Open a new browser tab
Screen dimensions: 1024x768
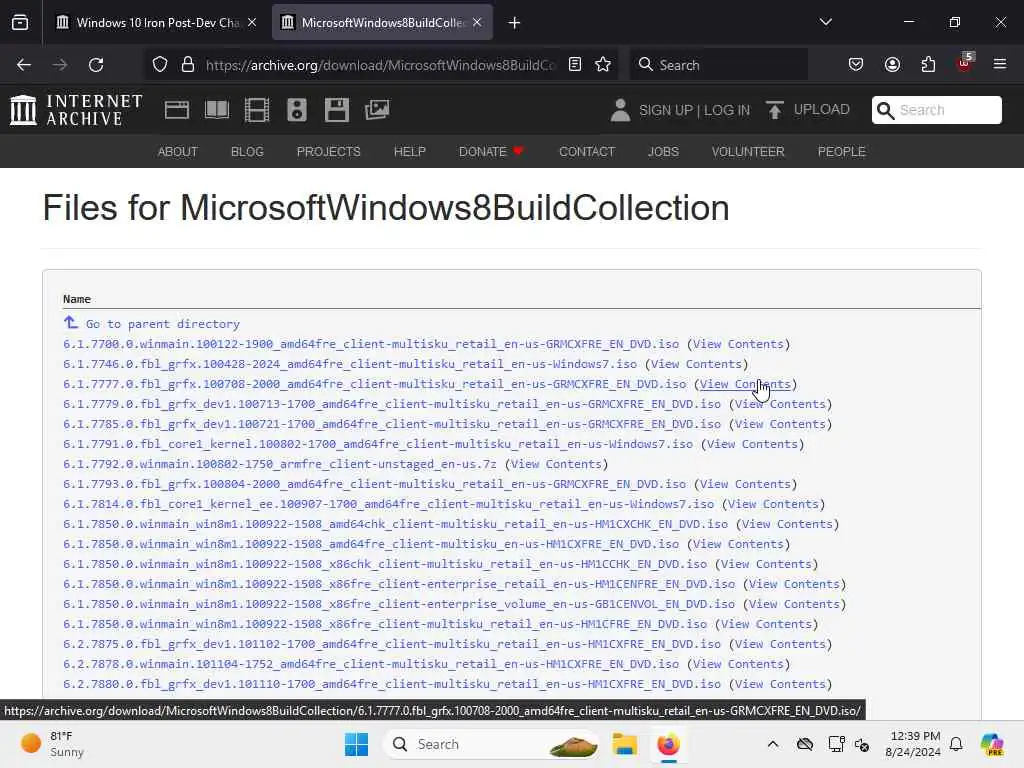[x=515, y=23]
